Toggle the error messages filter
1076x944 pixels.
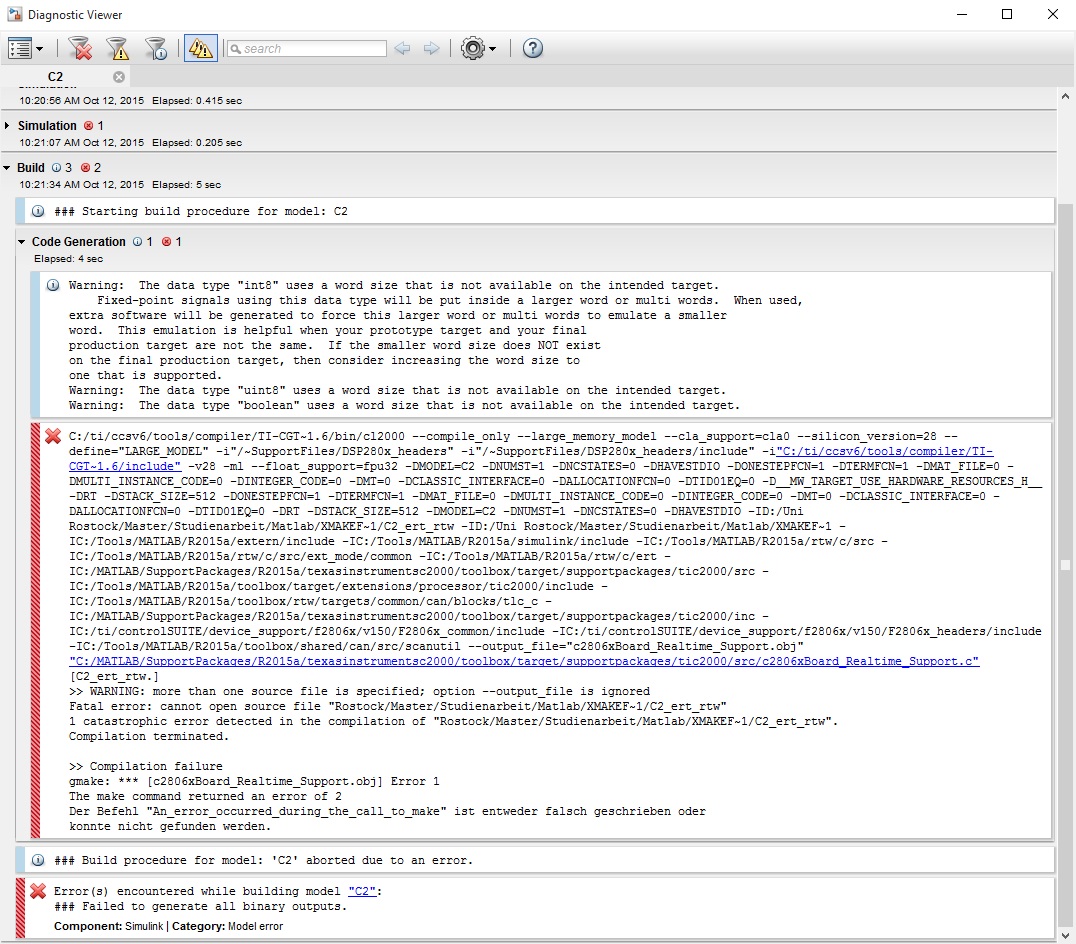(x=81, y=48)
